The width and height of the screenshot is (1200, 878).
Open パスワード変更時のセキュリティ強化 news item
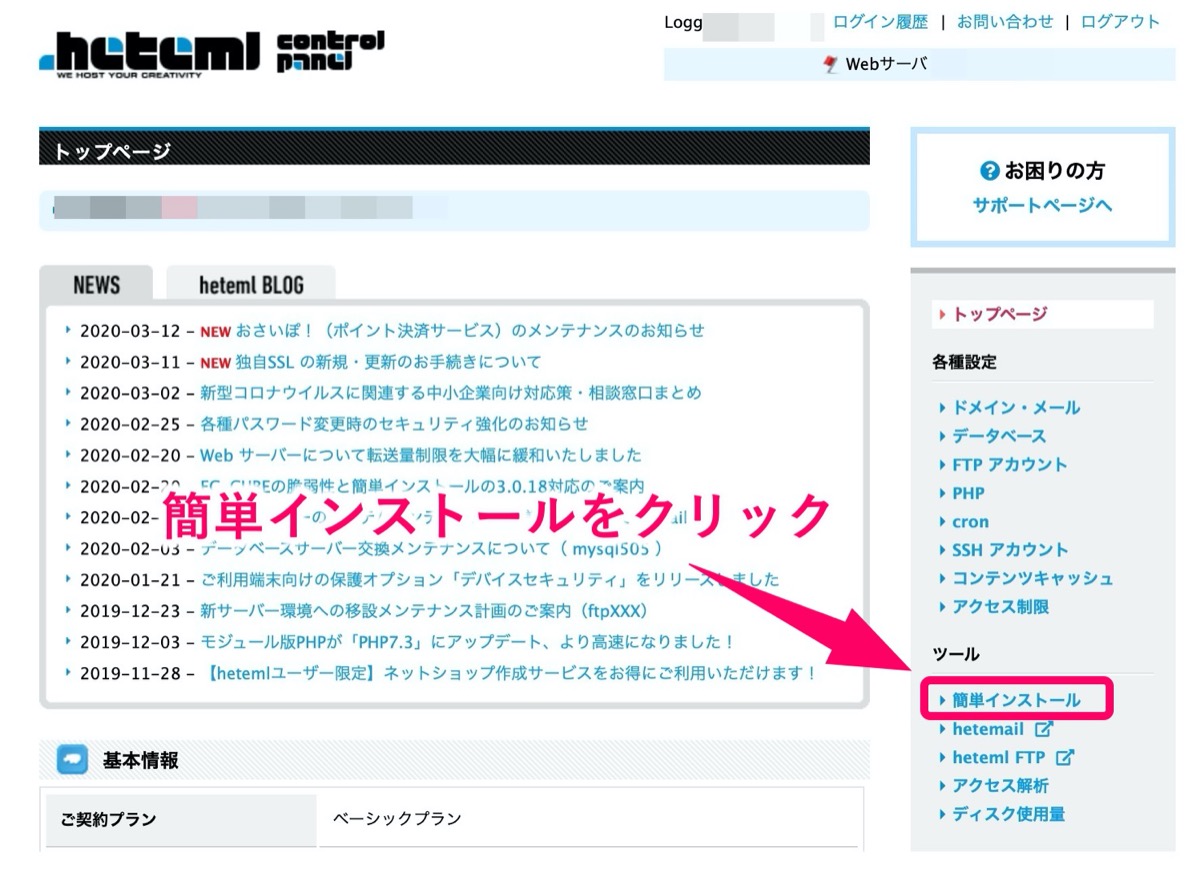(394, 424)
